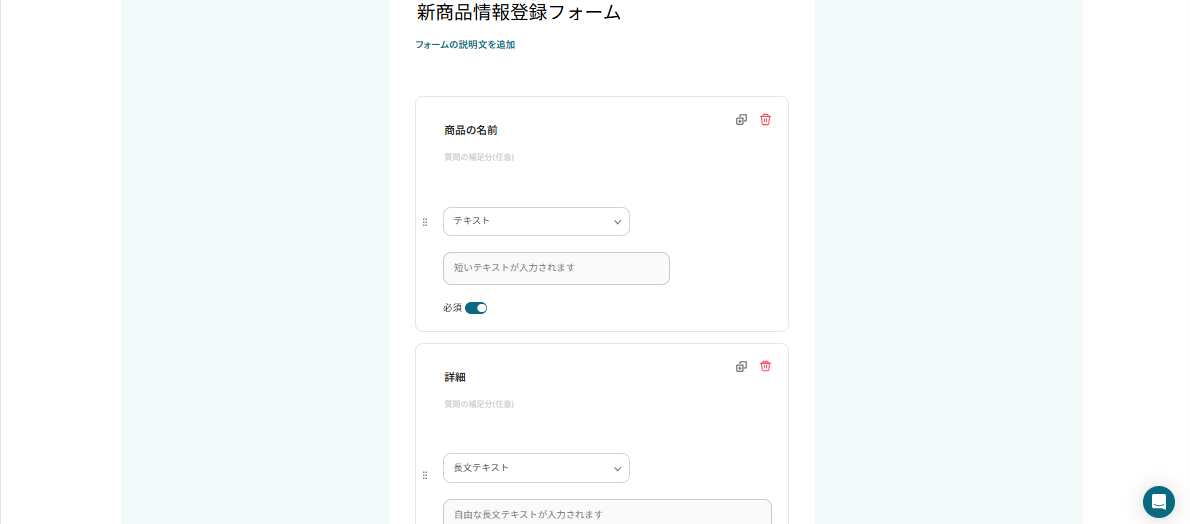The width and height of the screenshot is (1190, 524).
Task: Focus supplement text field under 商品の名前
Action: [479, 157]
